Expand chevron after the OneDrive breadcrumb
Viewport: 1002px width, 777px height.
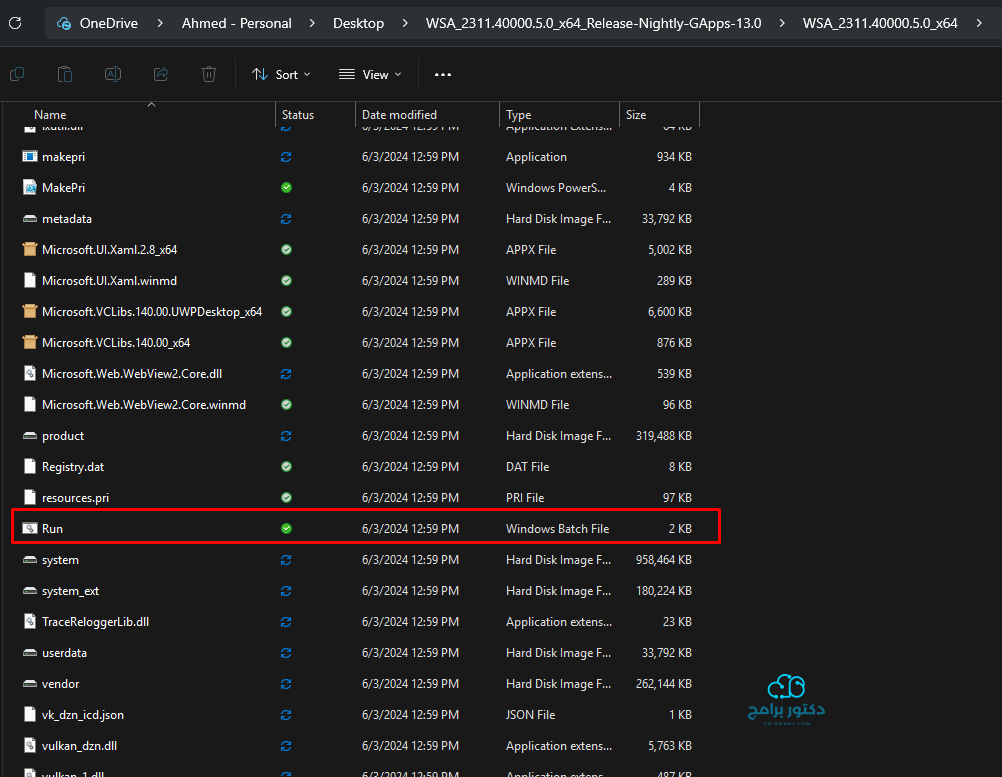pos(160,24)
